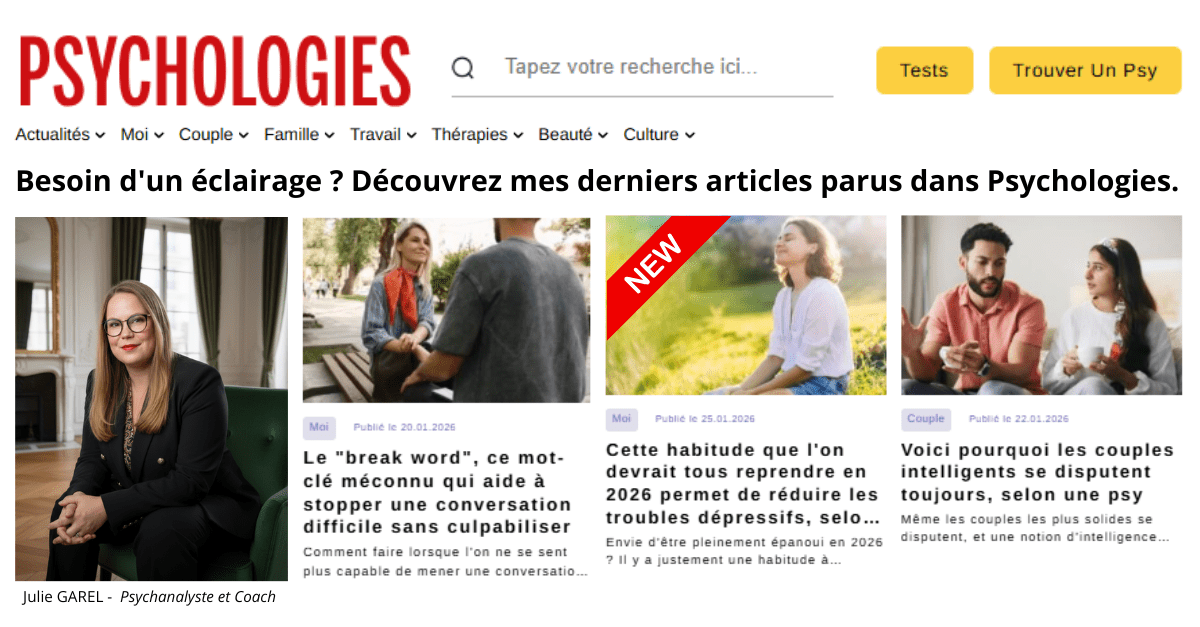1200x627 pixels.
Task: Open the couples intelligents se disputent article
Action: point(1026,471)
